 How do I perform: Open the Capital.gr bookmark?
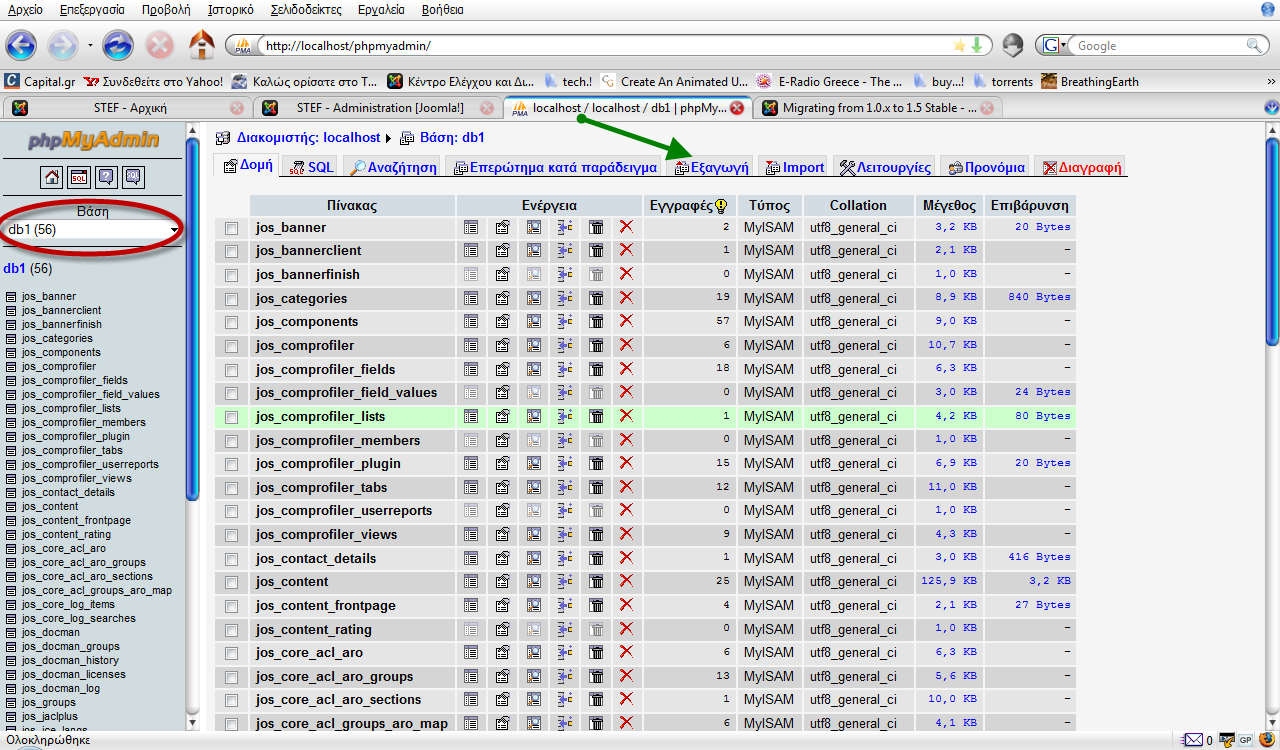click(x=39, y=81)
